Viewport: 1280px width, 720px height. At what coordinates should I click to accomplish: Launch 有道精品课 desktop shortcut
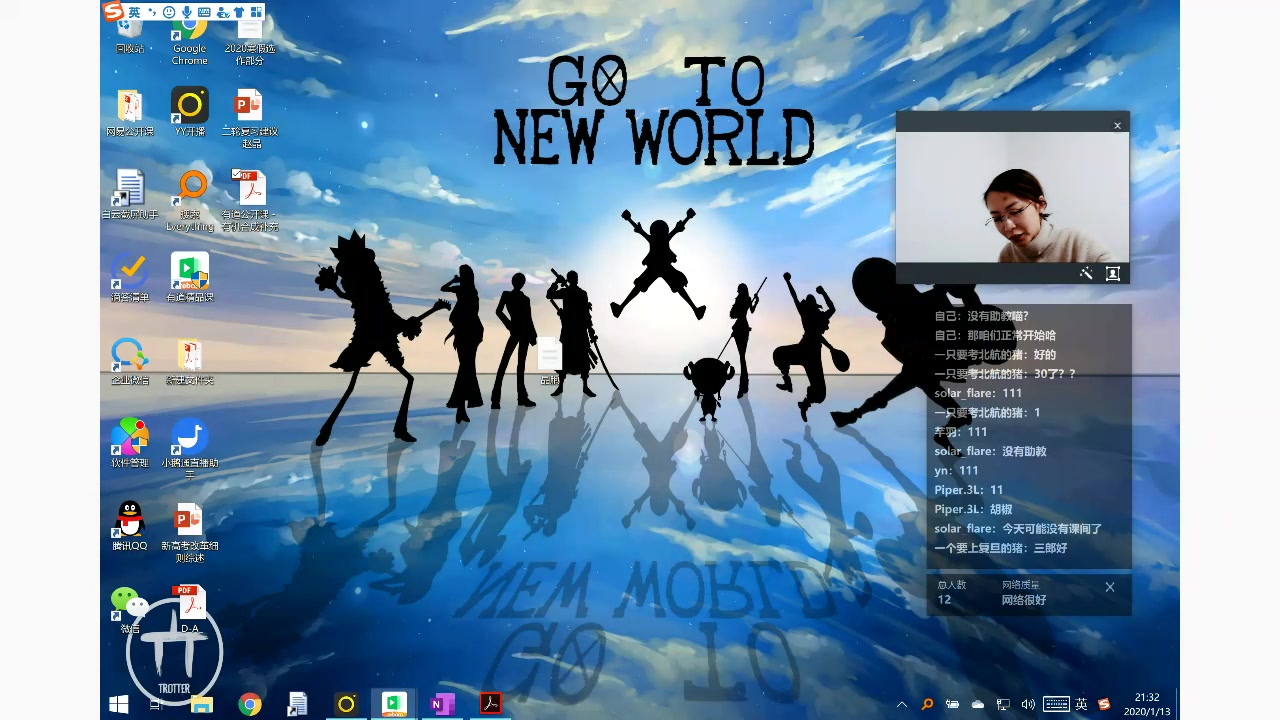click(189, 277)
